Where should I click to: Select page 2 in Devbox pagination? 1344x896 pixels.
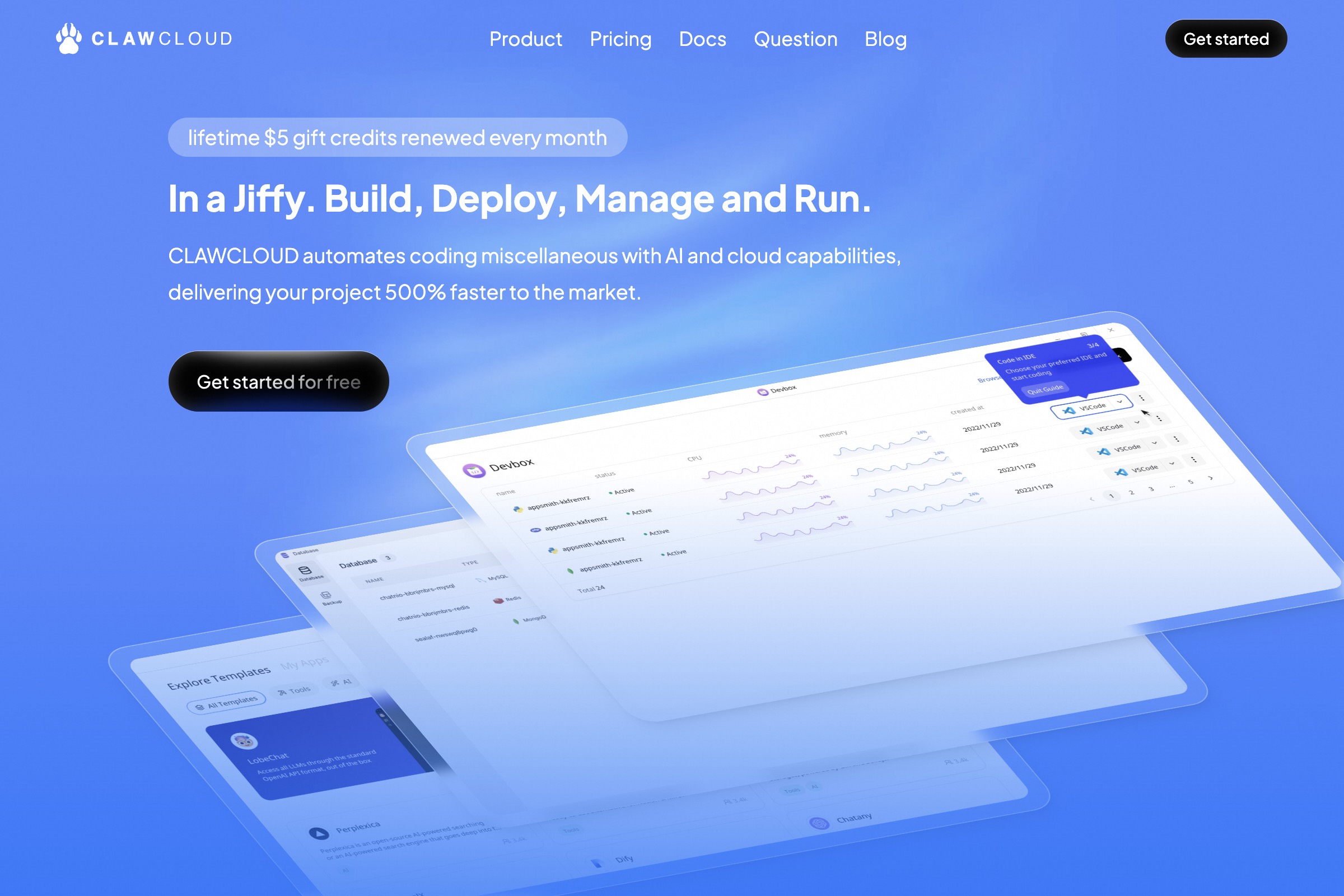(1131, 492)
